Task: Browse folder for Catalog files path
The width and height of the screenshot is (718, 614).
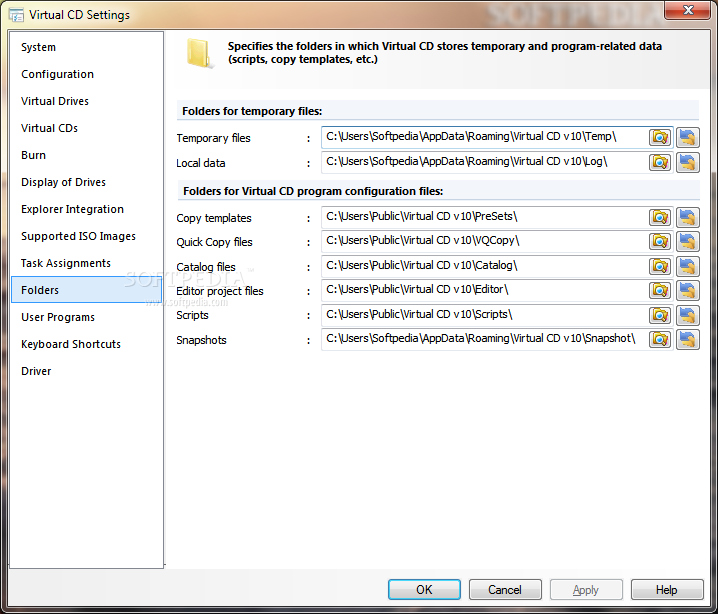Action: (x=660, y=266)
